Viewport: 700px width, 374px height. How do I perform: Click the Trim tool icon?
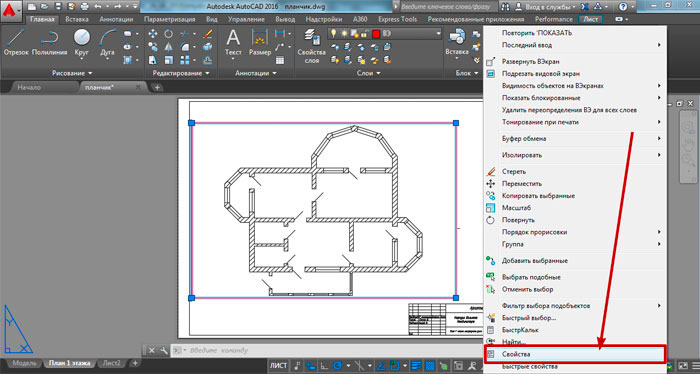tap(184, 33)
